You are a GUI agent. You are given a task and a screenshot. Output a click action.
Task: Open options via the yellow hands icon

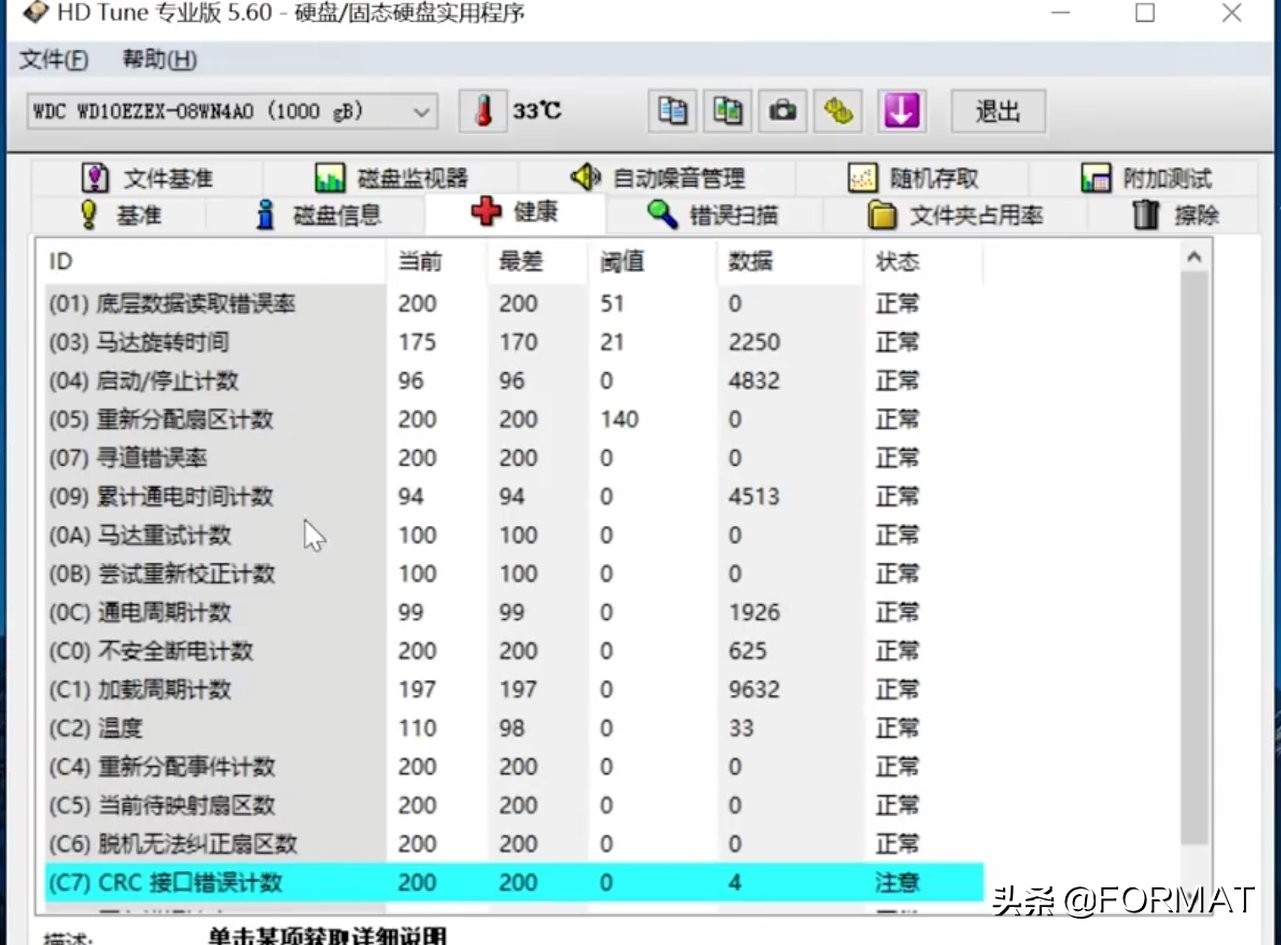click(x=838, y=111)
